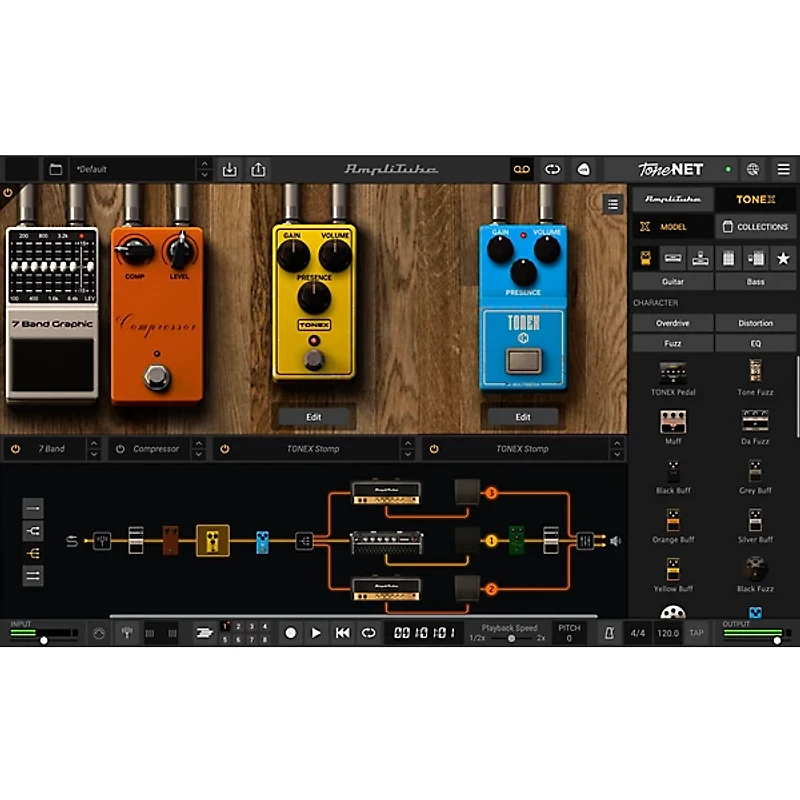Select the orange compressor block in chain
Screen dimensions: 800x800
point(170,540)
